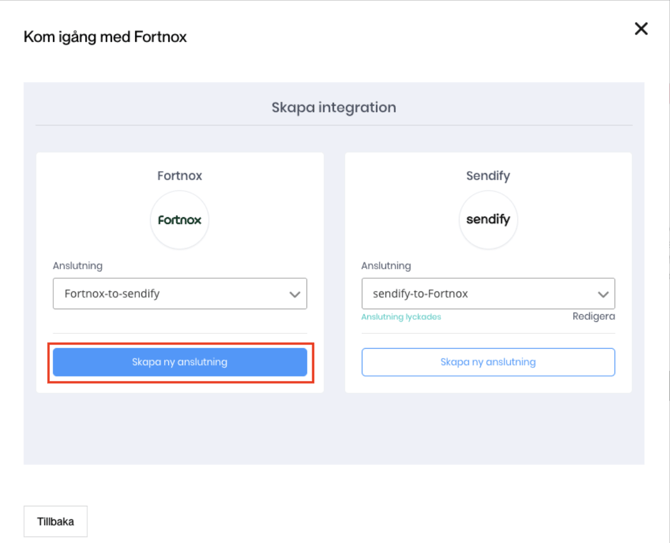The width and height of the screenshot is (670, 543).
Task: Click the Anslutning label in the Fortnox card
Action: click(x=78, y=266)
